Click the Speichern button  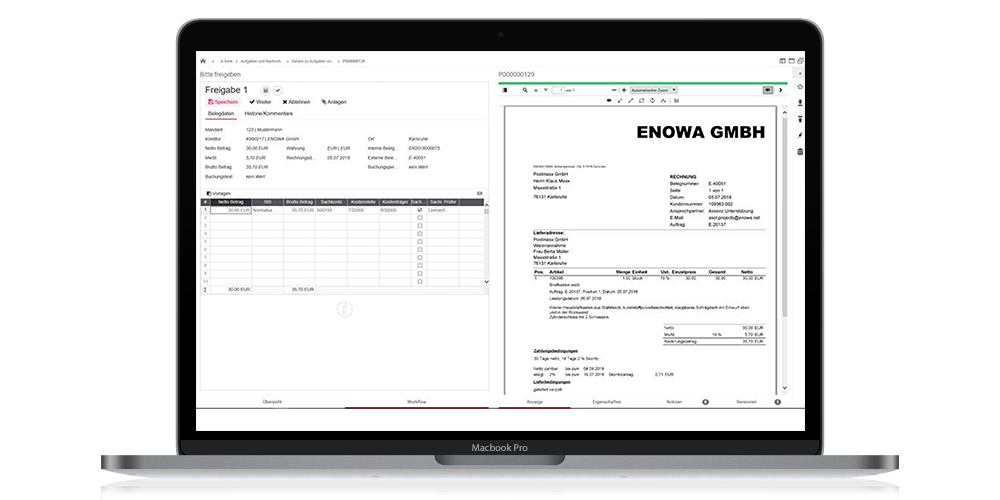click(x=223, y=102)
